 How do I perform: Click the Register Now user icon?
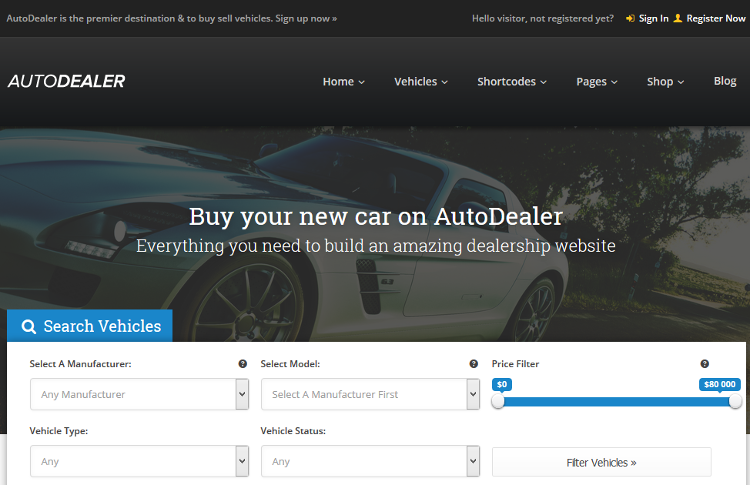click(x=677, y=18)
